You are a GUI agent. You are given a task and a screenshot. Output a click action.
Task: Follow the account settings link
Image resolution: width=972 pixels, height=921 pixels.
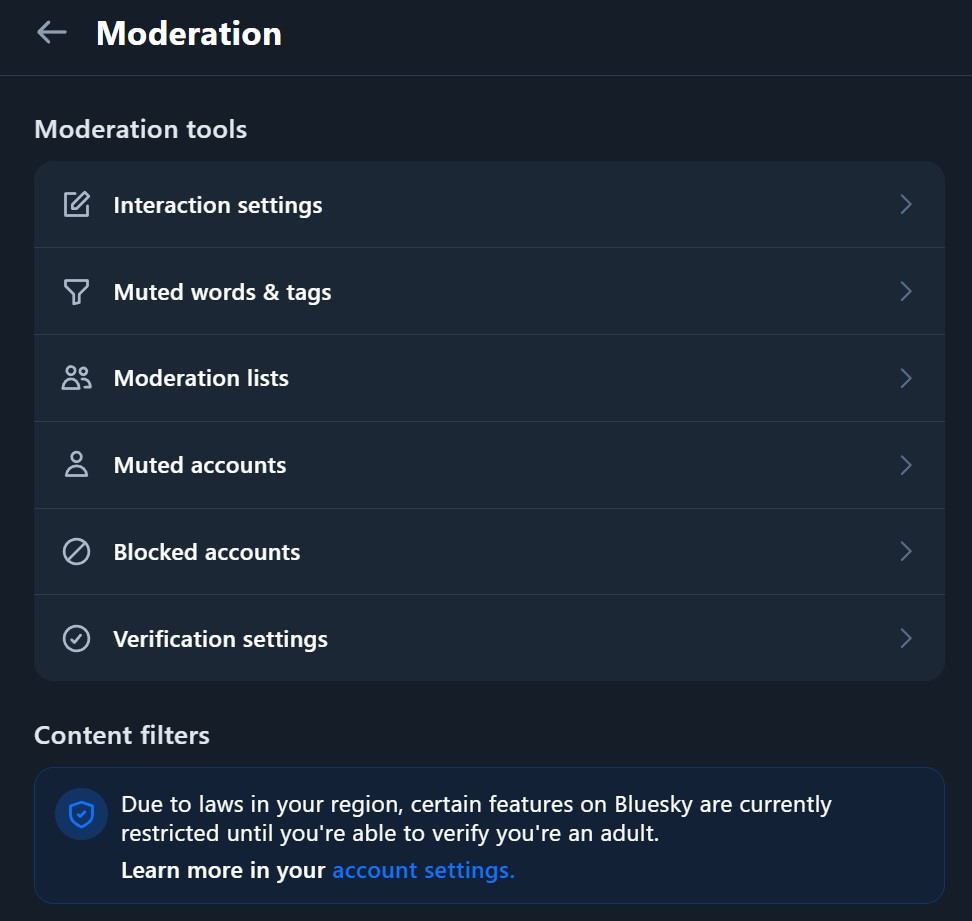pyautogui.click(x=423, y=871)
